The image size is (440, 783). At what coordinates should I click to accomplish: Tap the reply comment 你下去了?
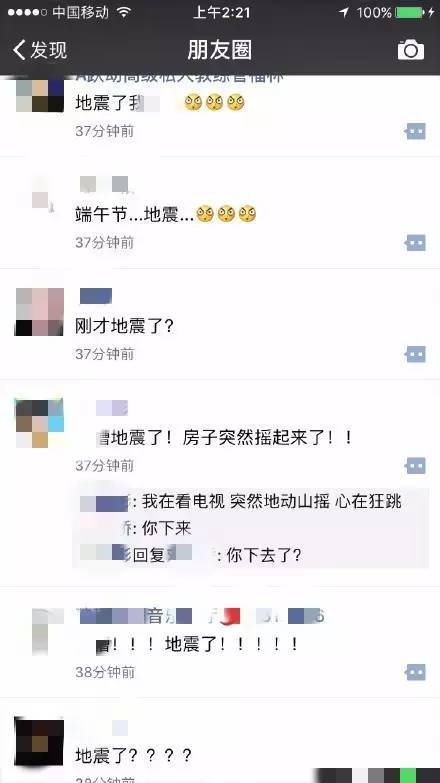[x=191, y=555]
